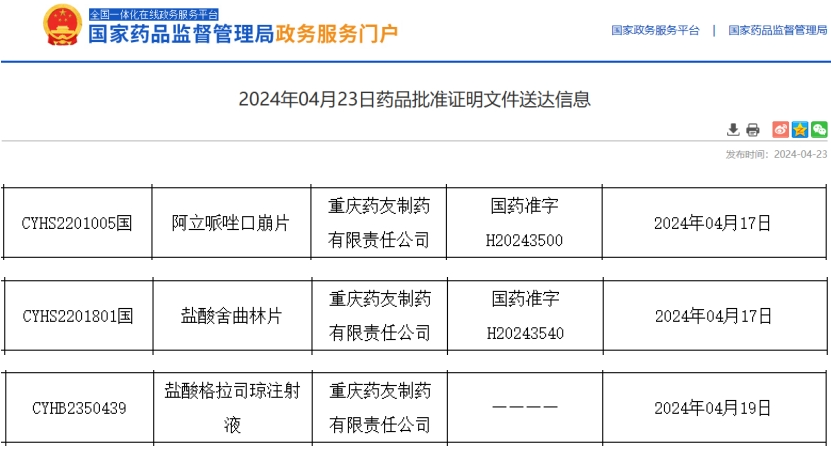Select the page title 2024年04月23日药品批准证明文件送达信息
831x449 pixels.
[x=414, y=99]
